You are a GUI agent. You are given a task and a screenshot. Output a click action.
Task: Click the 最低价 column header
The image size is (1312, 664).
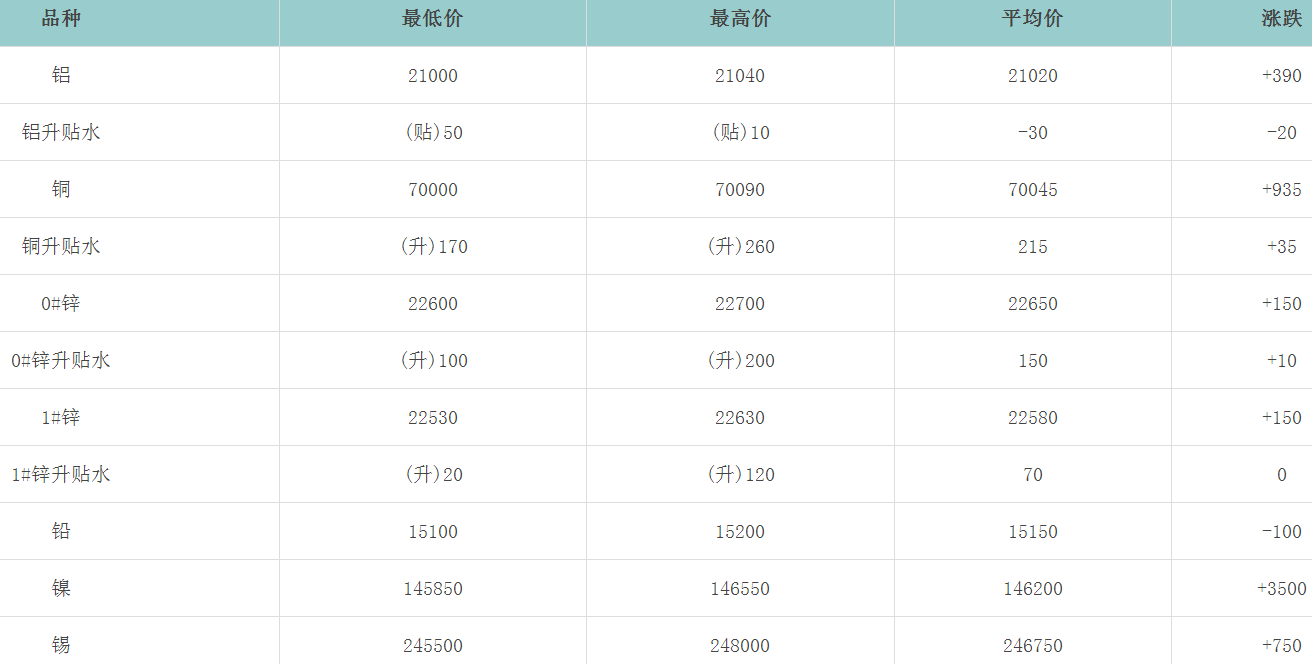tap(432, 19)
